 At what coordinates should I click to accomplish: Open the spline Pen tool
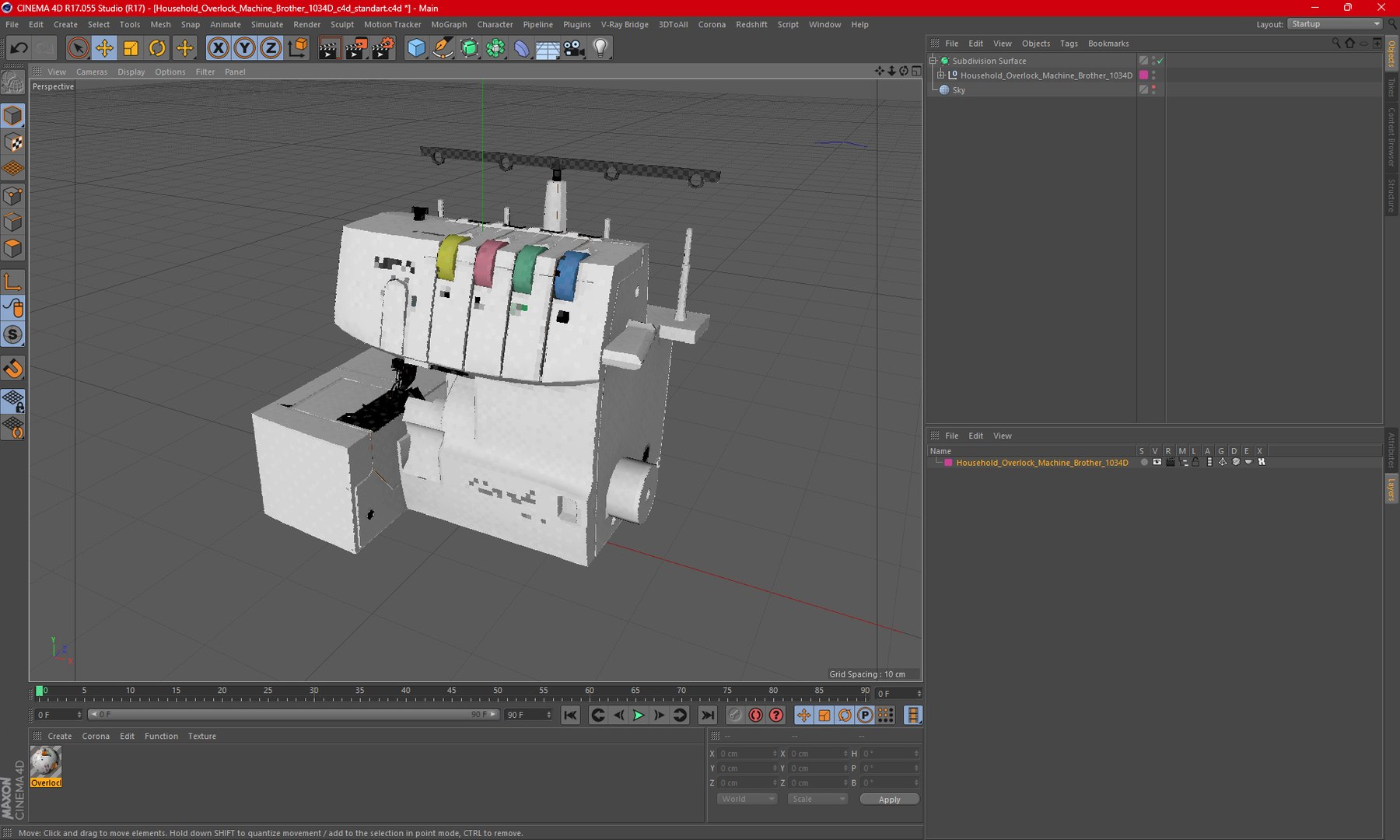coord(443,48)
